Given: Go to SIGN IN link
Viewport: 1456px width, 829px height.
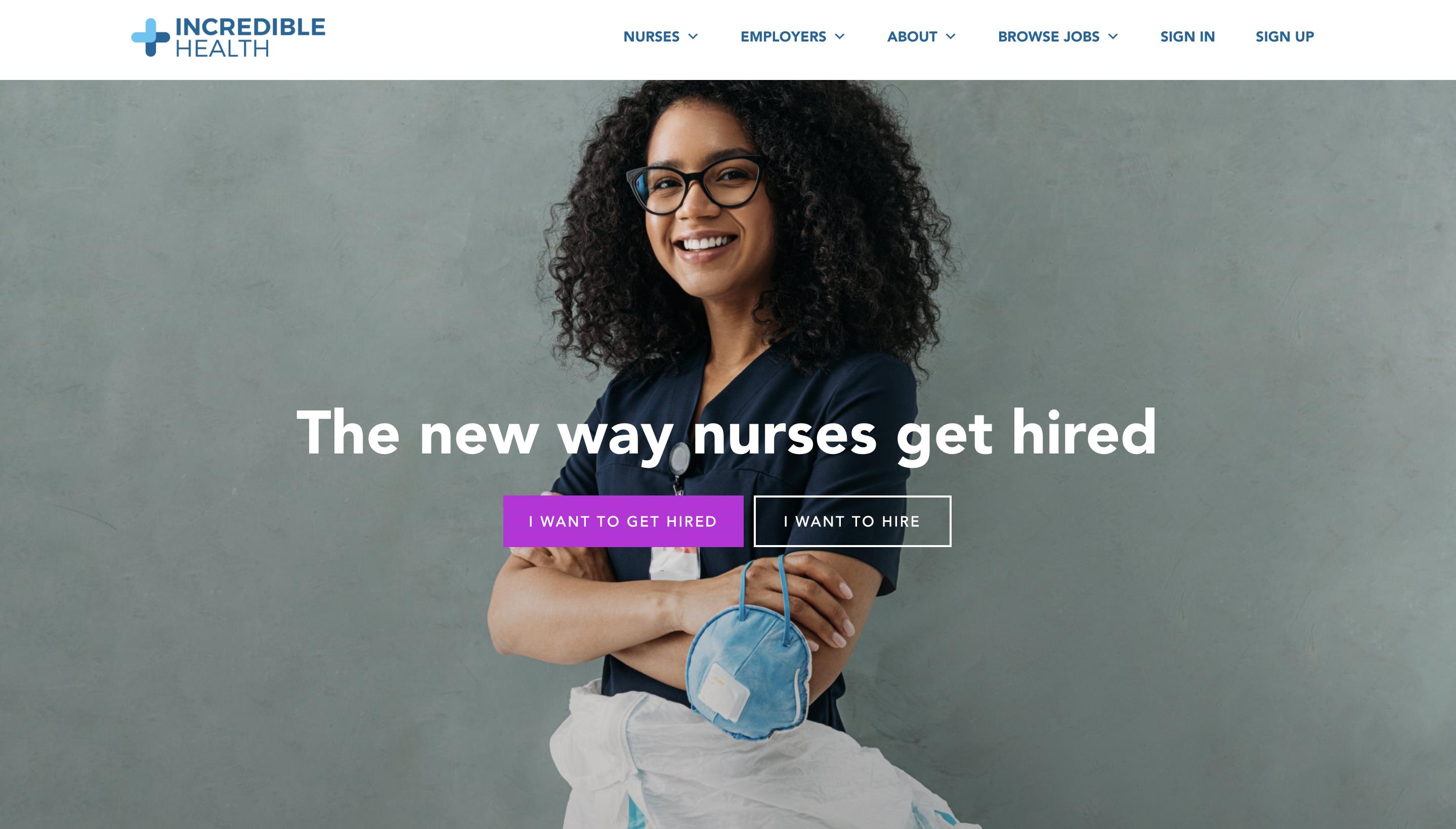Looking at the screenshot, I should click(x=1187, y=37).
